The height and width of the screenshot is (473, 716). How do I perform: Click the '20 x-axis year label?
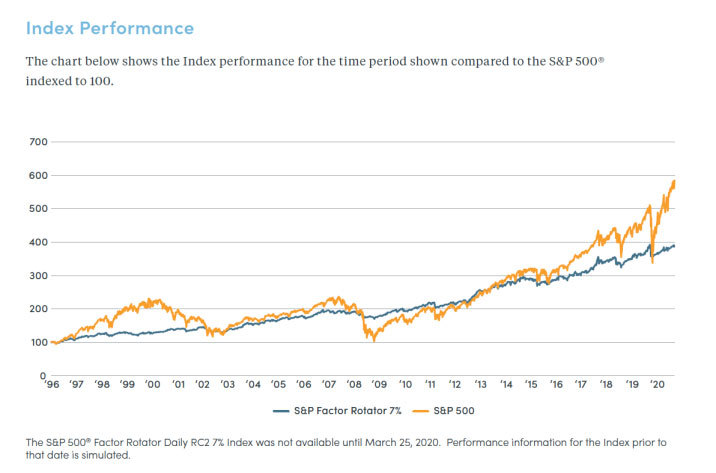[x=658, y=384]
